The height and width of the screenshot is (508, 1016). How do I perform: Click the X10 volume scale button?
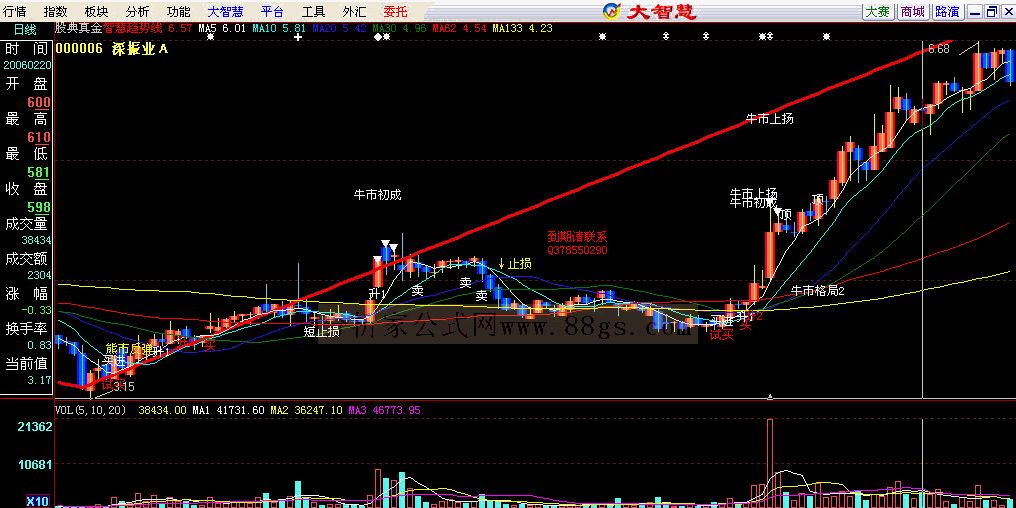tap(37, 502)
